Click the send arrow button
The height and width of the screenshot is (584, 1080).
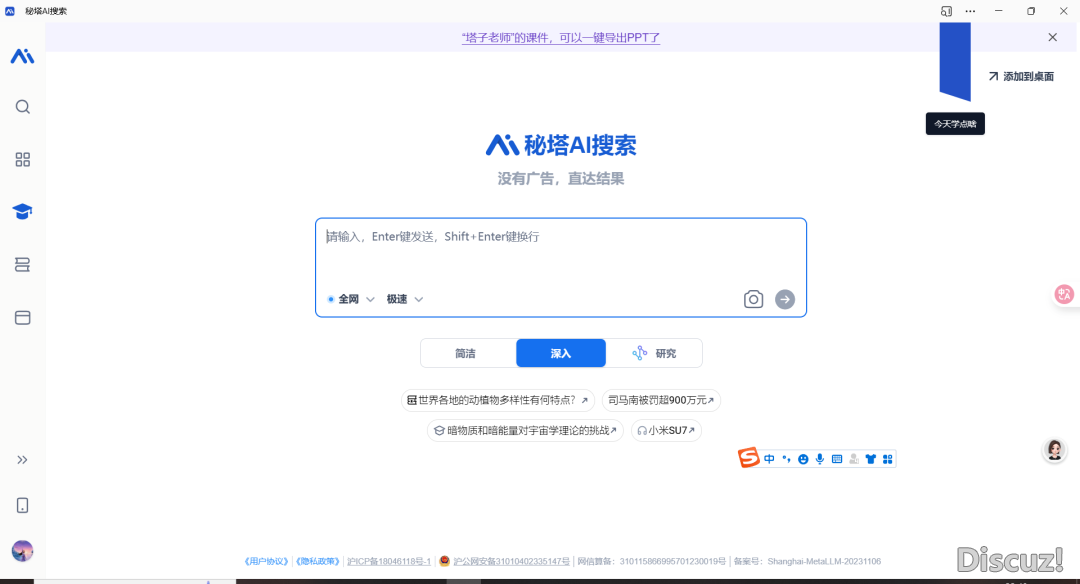tap(785, 299)
